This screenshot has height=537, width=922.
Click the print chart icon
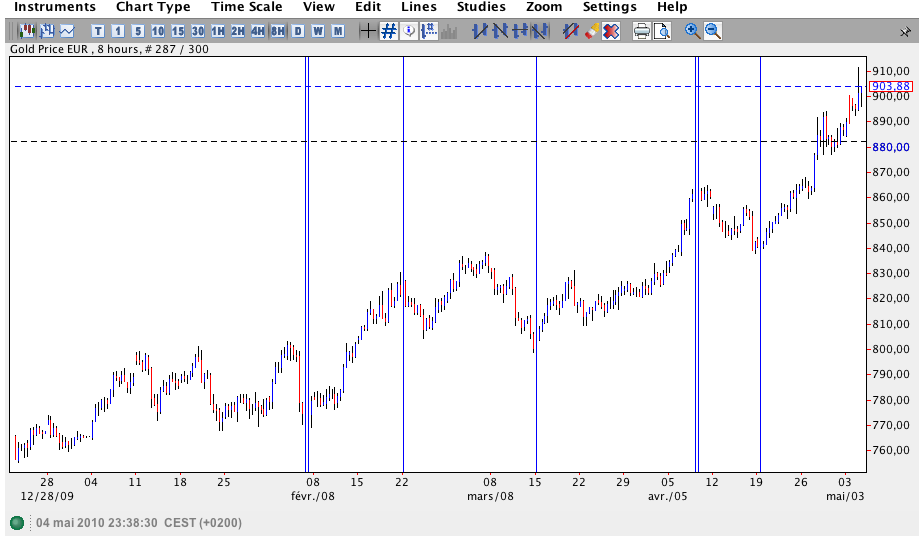tap(642, 31)
